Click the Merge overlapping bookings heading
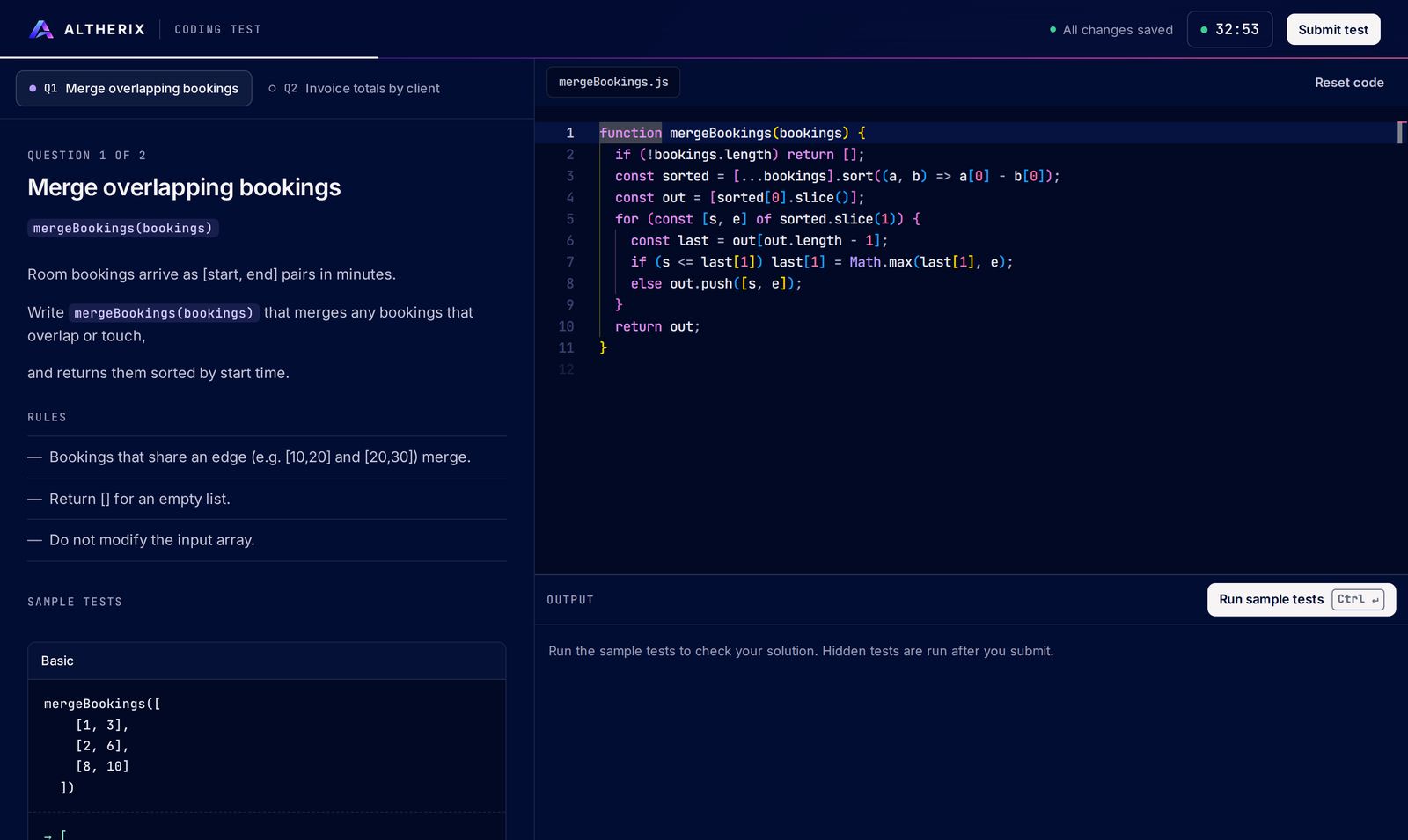 (184, 187)
